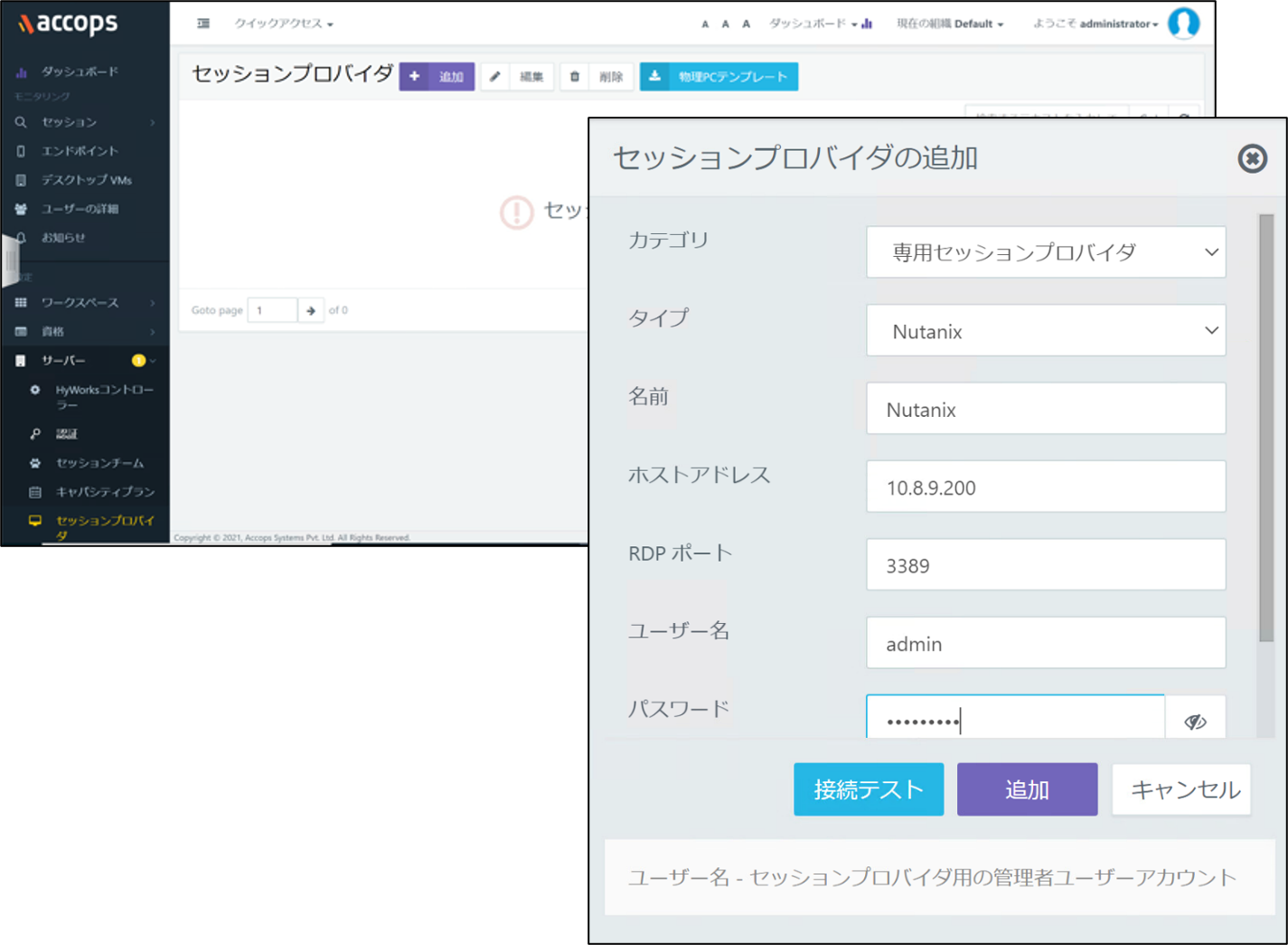Open キャパシティプラン in the sidebar
The image size is (1288, 945).
click(x=105, y=492)
